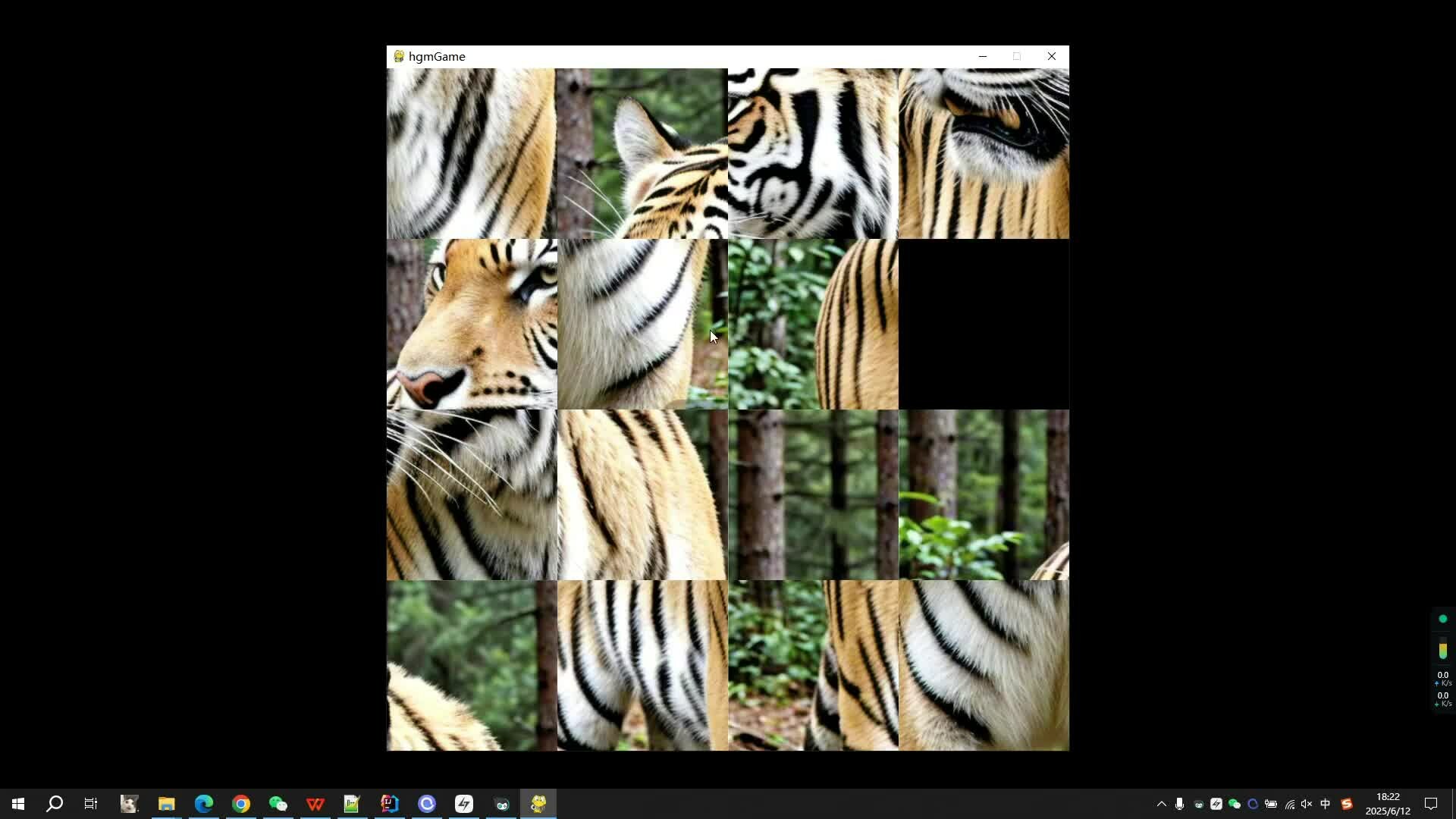Slide the tile left of empty slot
Viewport: 1456px width, 819px height.
click(x=813, y=325)
